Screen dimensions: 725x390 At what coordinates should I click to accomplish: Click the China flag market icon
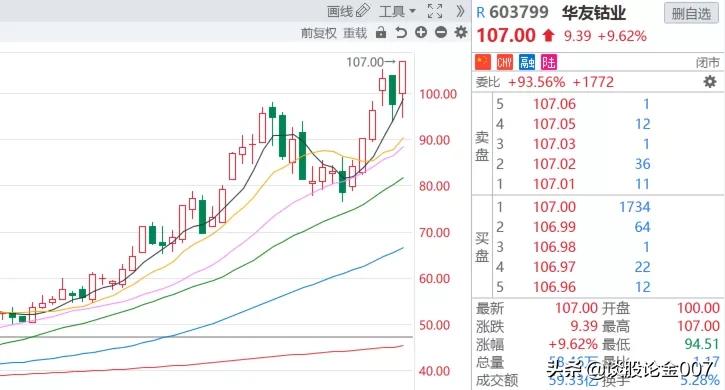point(483,62)
